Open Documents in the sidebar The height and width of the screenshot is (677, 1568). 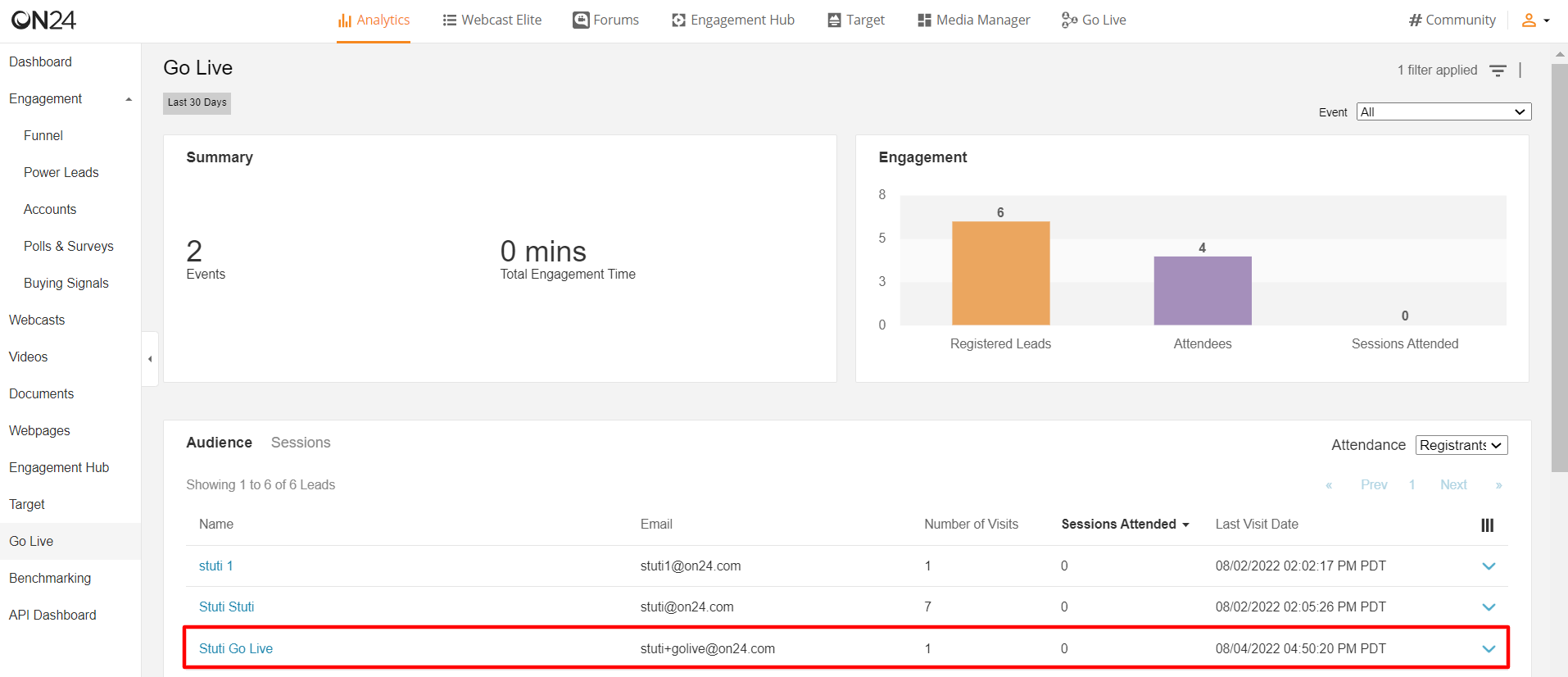tap(42, 393)
